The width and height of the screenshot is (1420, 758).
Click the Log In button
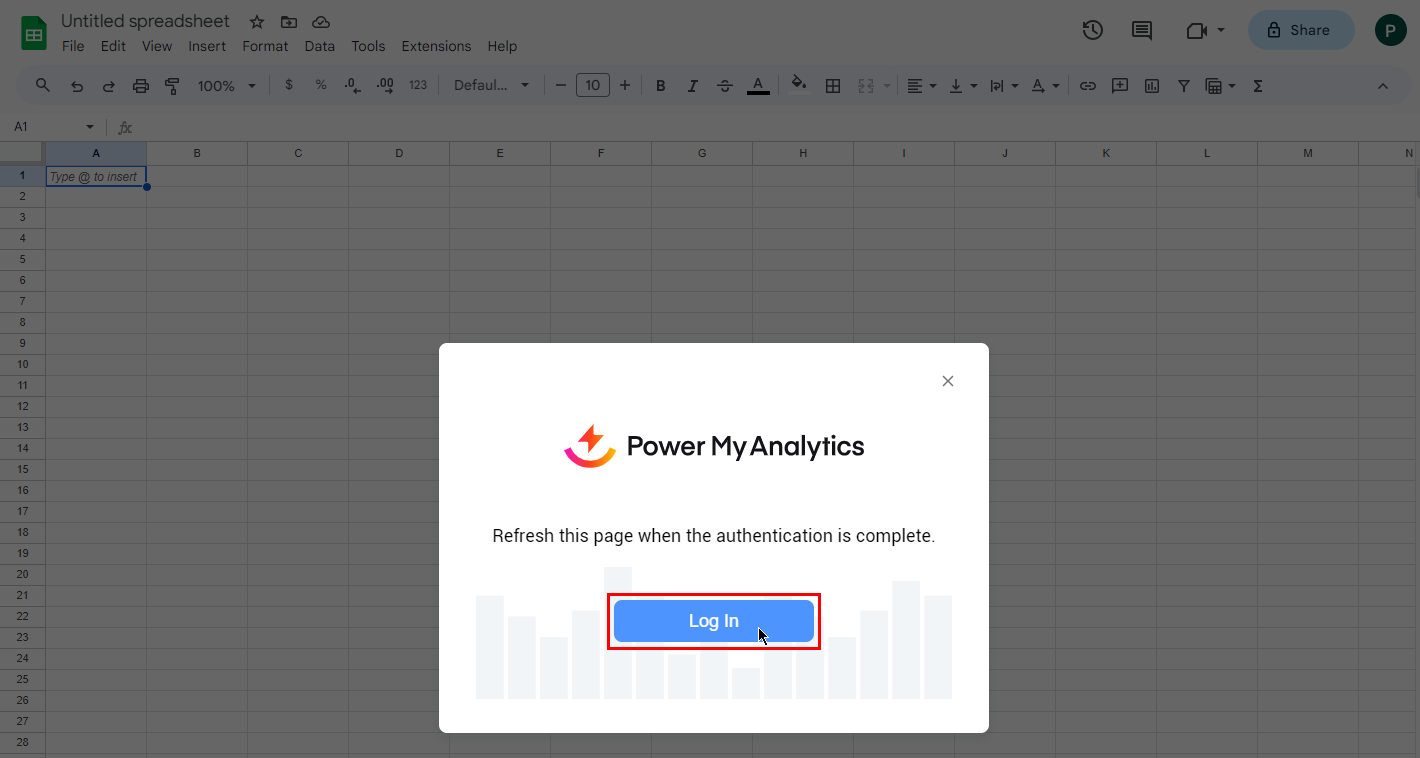pyautogui.click(x=713, y=621)
